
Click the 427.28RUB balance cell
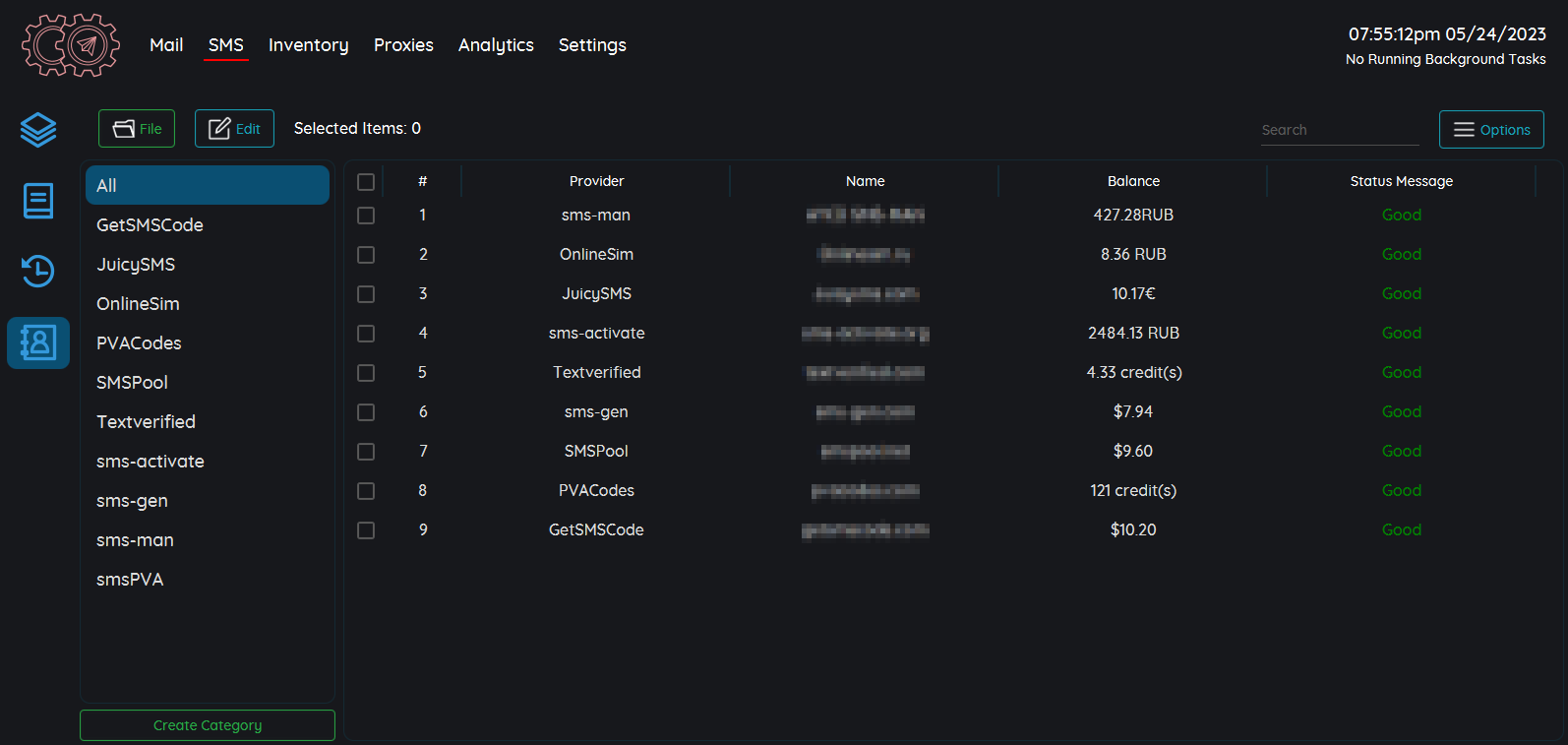(1133, 215)
